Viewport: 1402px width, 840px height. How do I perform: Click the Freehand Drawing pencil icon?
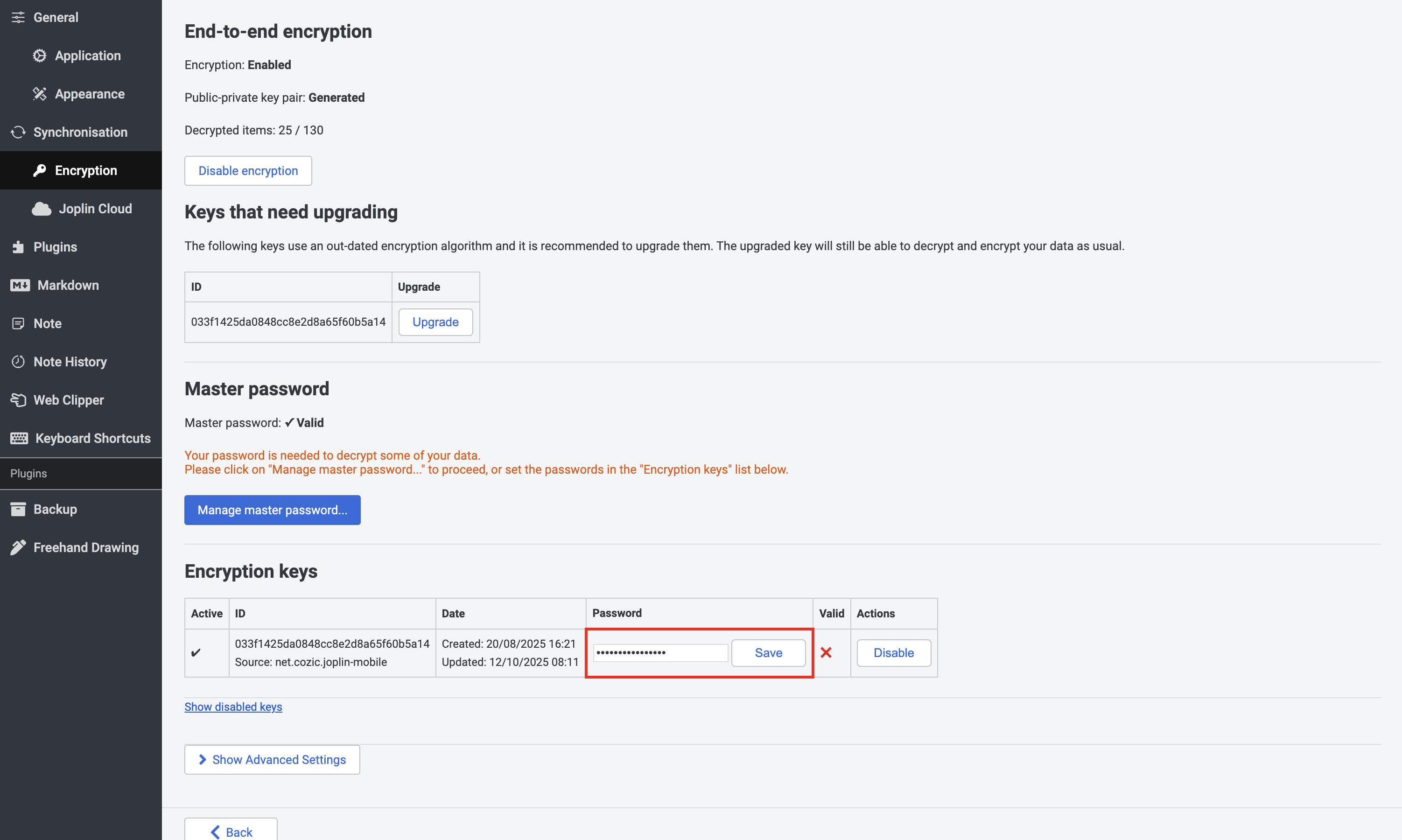point(18,547)
